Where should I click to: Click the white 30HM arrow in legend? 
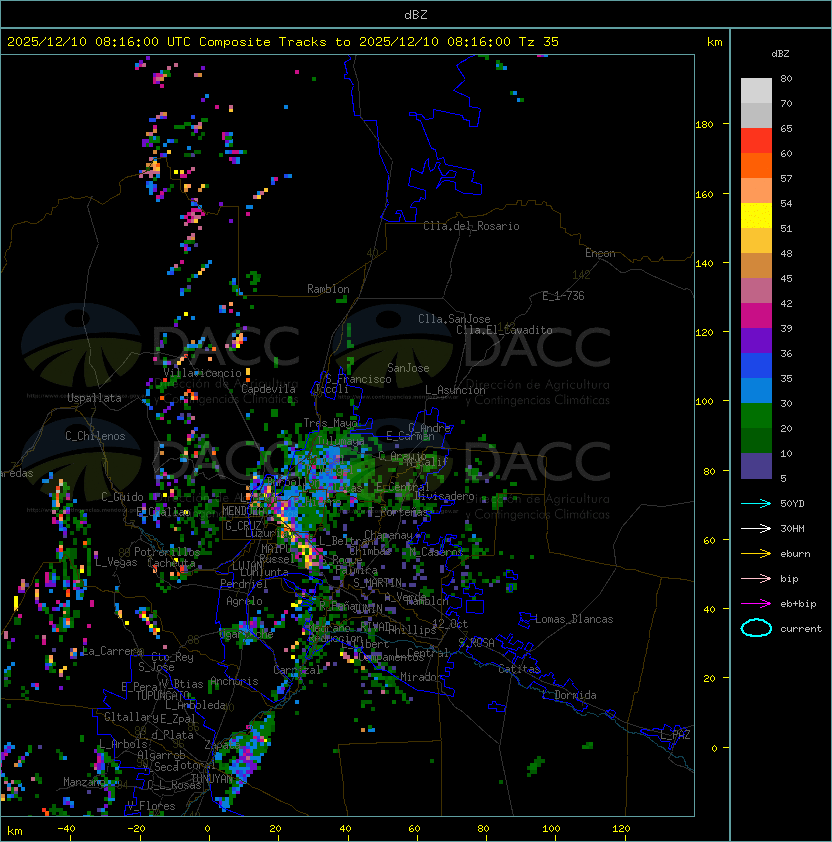tap(756, 528)
